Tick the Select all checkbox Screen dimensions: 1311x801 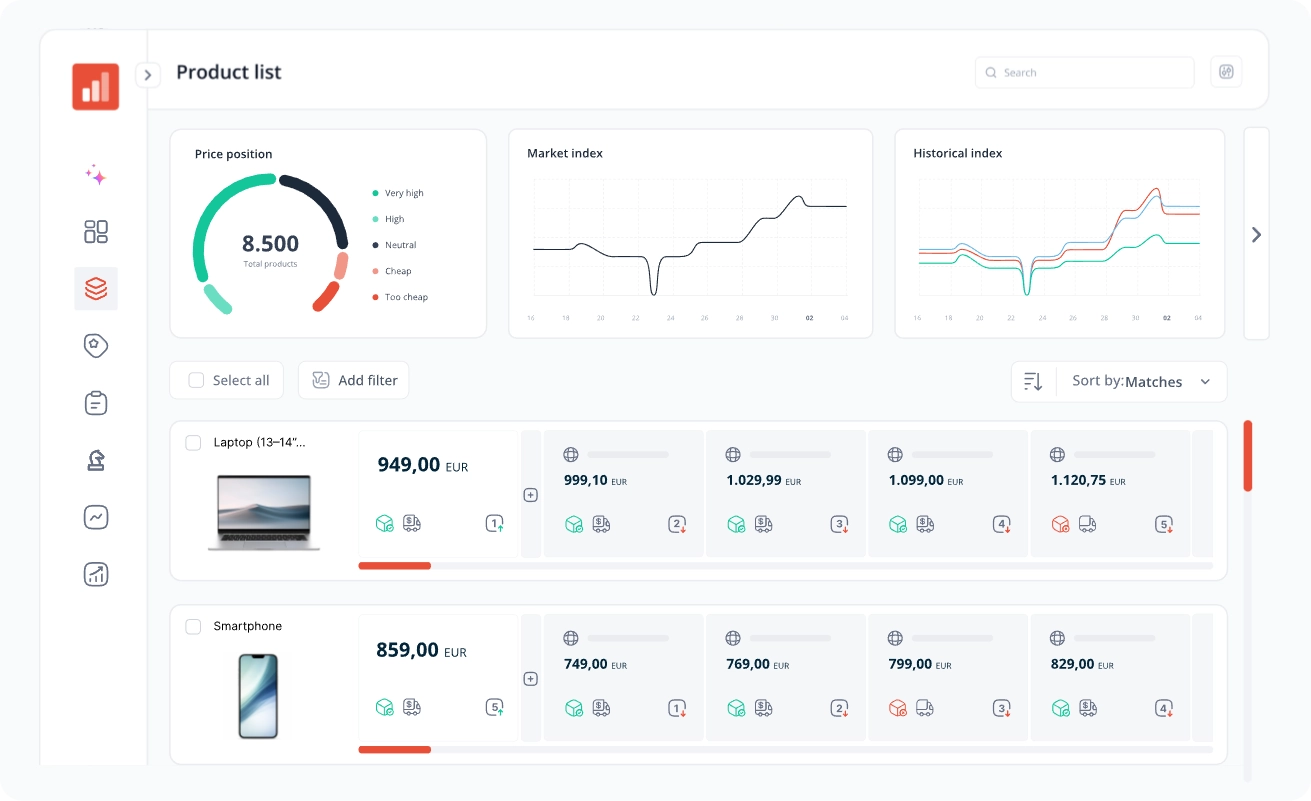(196, 380)
